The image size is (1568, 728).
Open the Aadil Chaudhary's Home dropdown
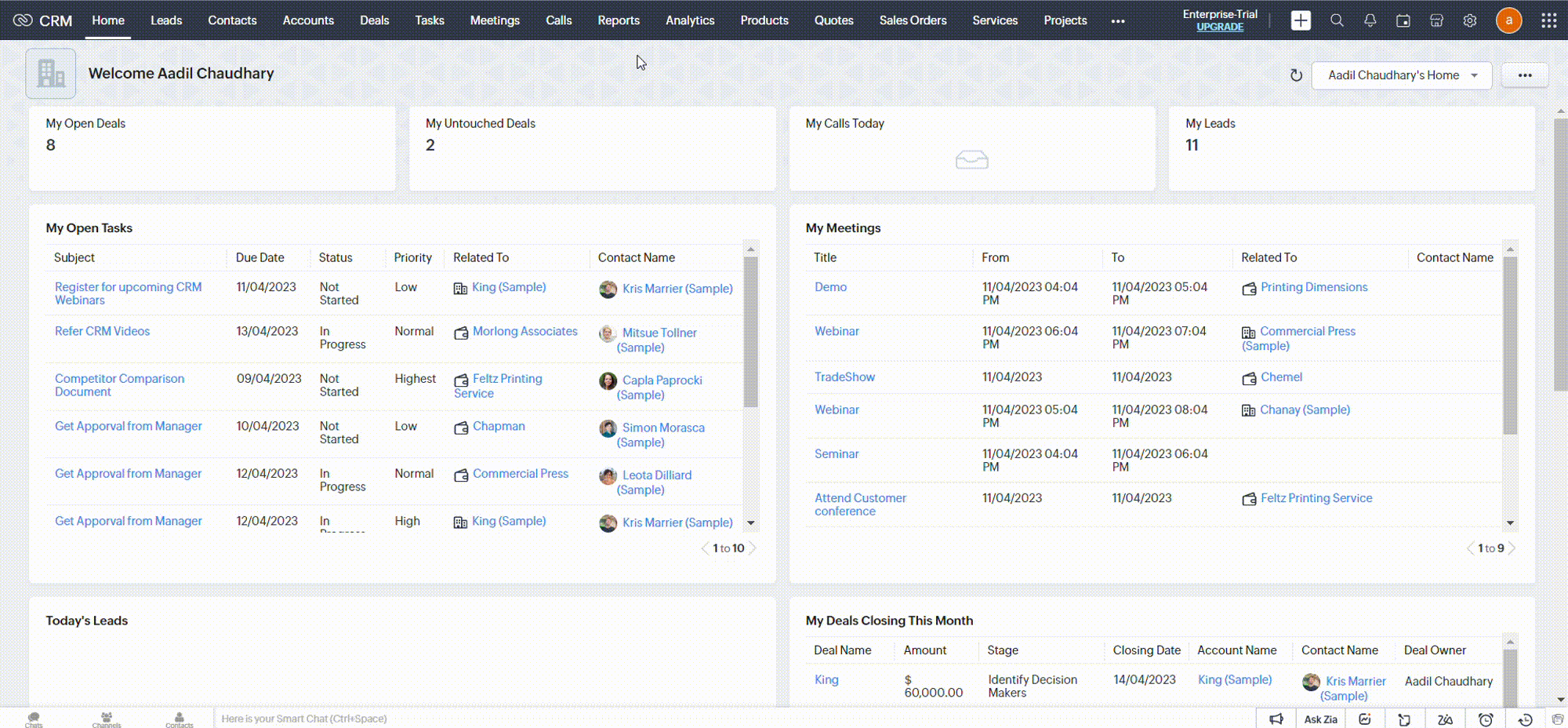point(1401,75)
